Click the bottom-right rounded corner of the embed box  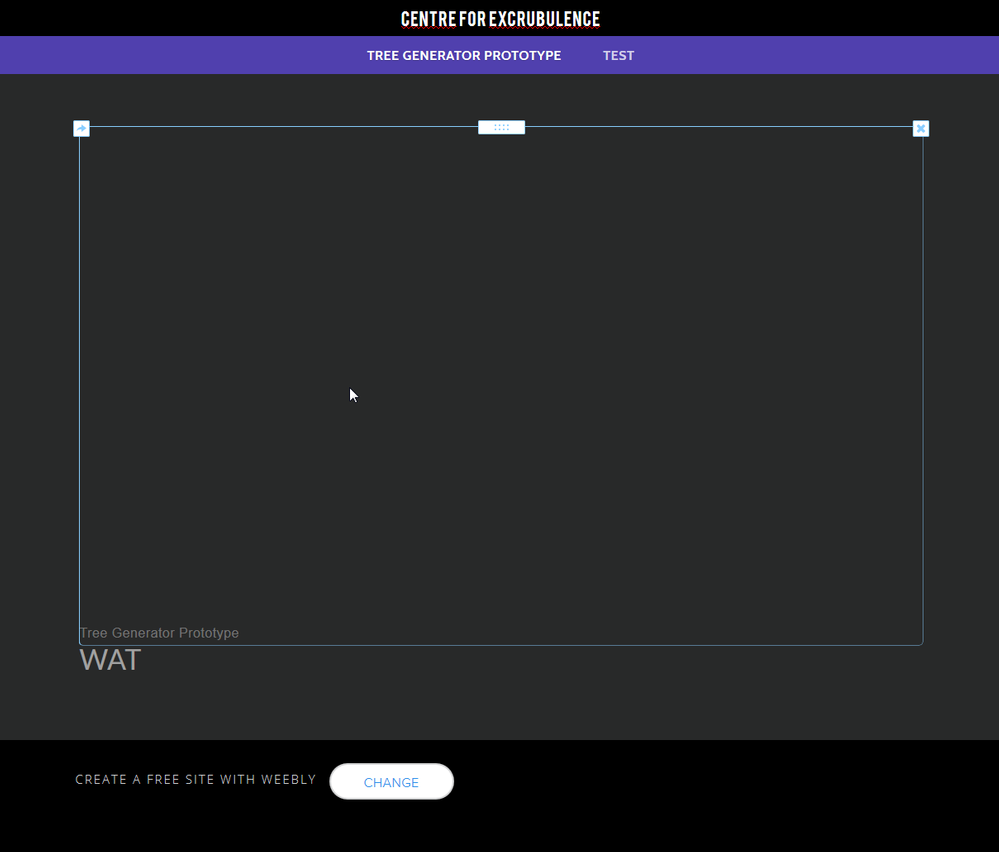[921, 643]
